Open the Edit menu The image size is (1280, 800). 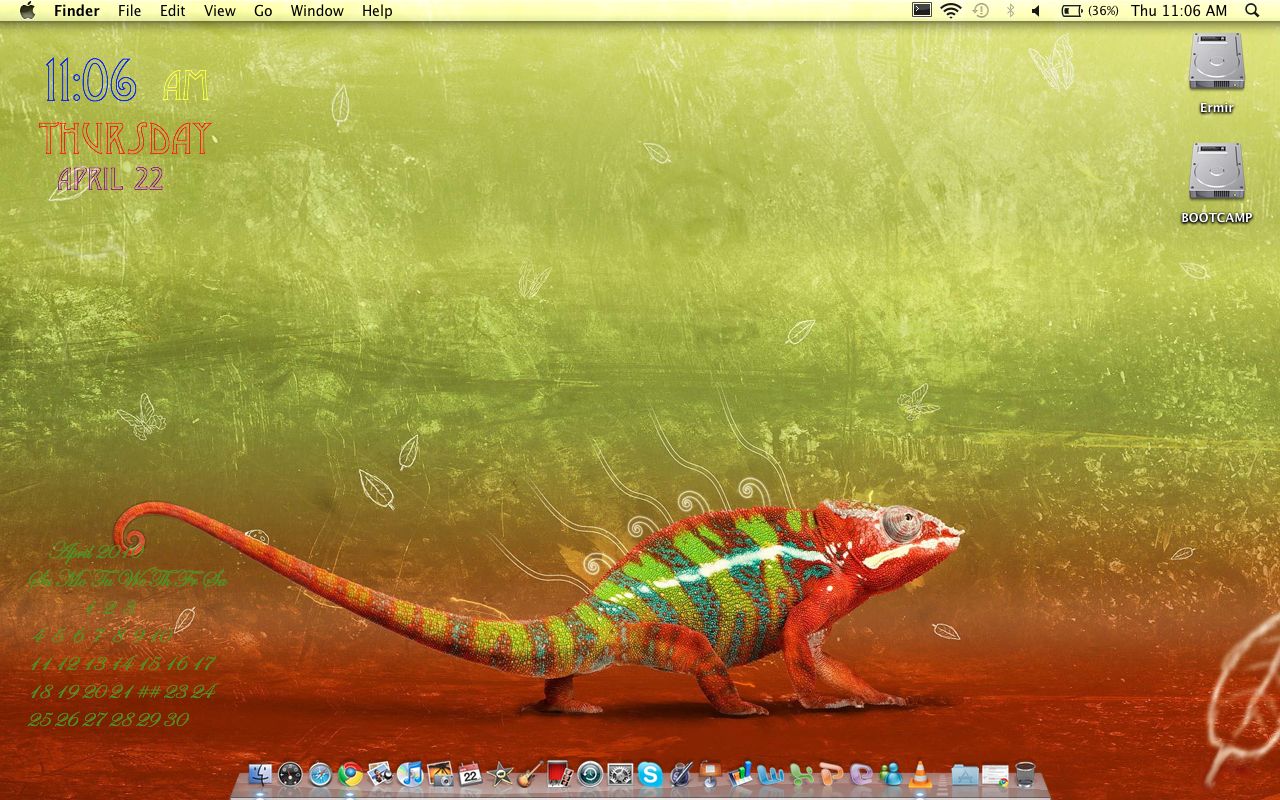[x=173, y=11]
